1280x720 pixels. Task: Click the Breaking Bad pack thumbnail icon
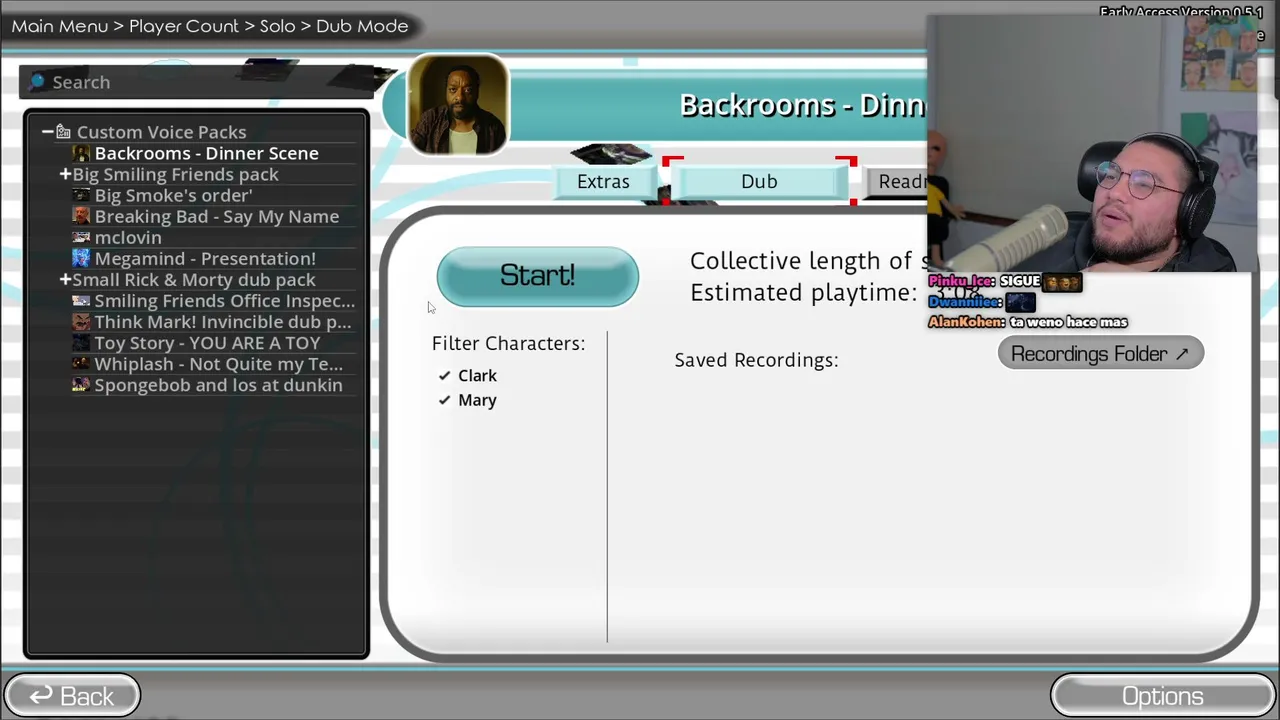[x=81, y=216]
